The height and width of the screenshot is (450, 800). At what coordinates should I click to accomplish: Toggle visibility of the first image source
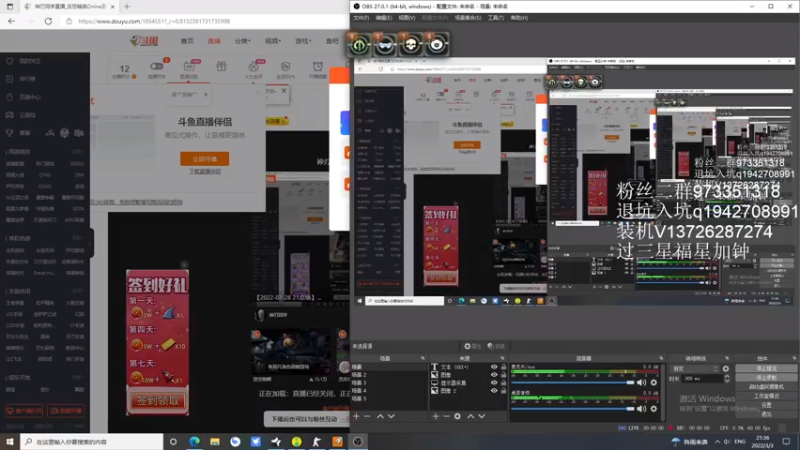[494, 375]
